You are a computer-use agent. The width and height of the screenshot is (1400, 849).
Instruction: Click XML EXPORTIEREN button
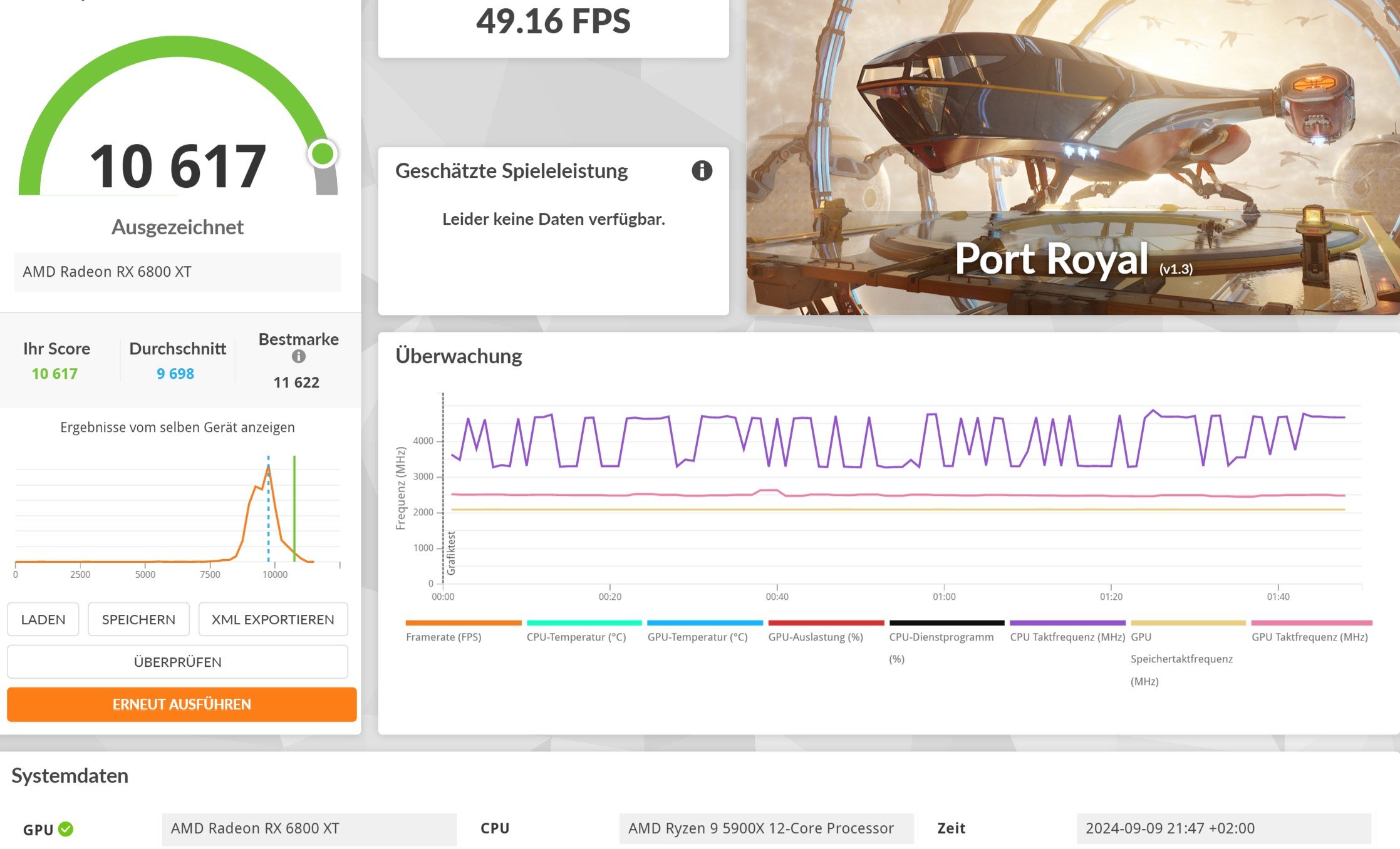(272, 619)
